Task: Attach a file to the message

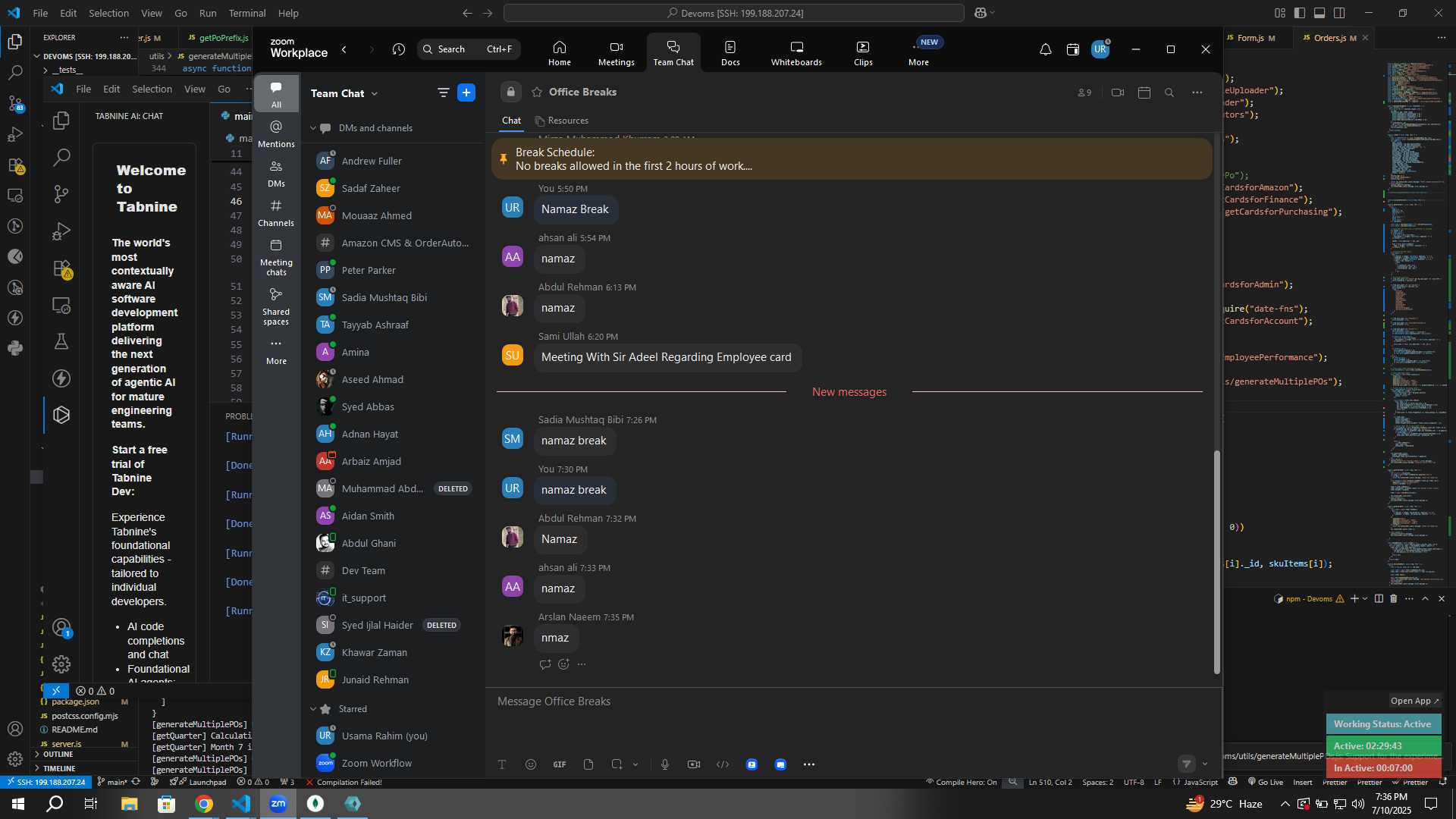Action: point(588,764)
